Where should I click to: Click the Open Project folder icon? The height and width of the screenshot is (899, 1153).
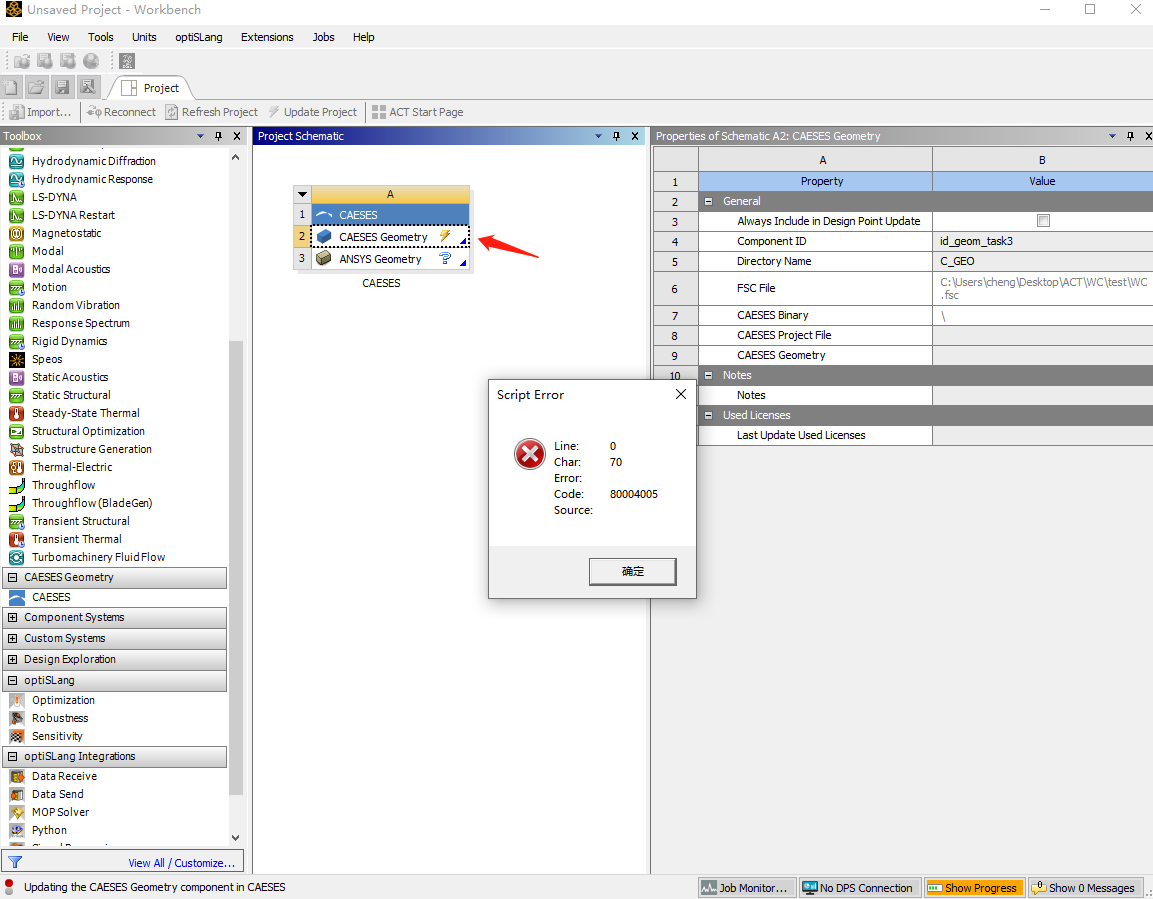tap(36, 87)
